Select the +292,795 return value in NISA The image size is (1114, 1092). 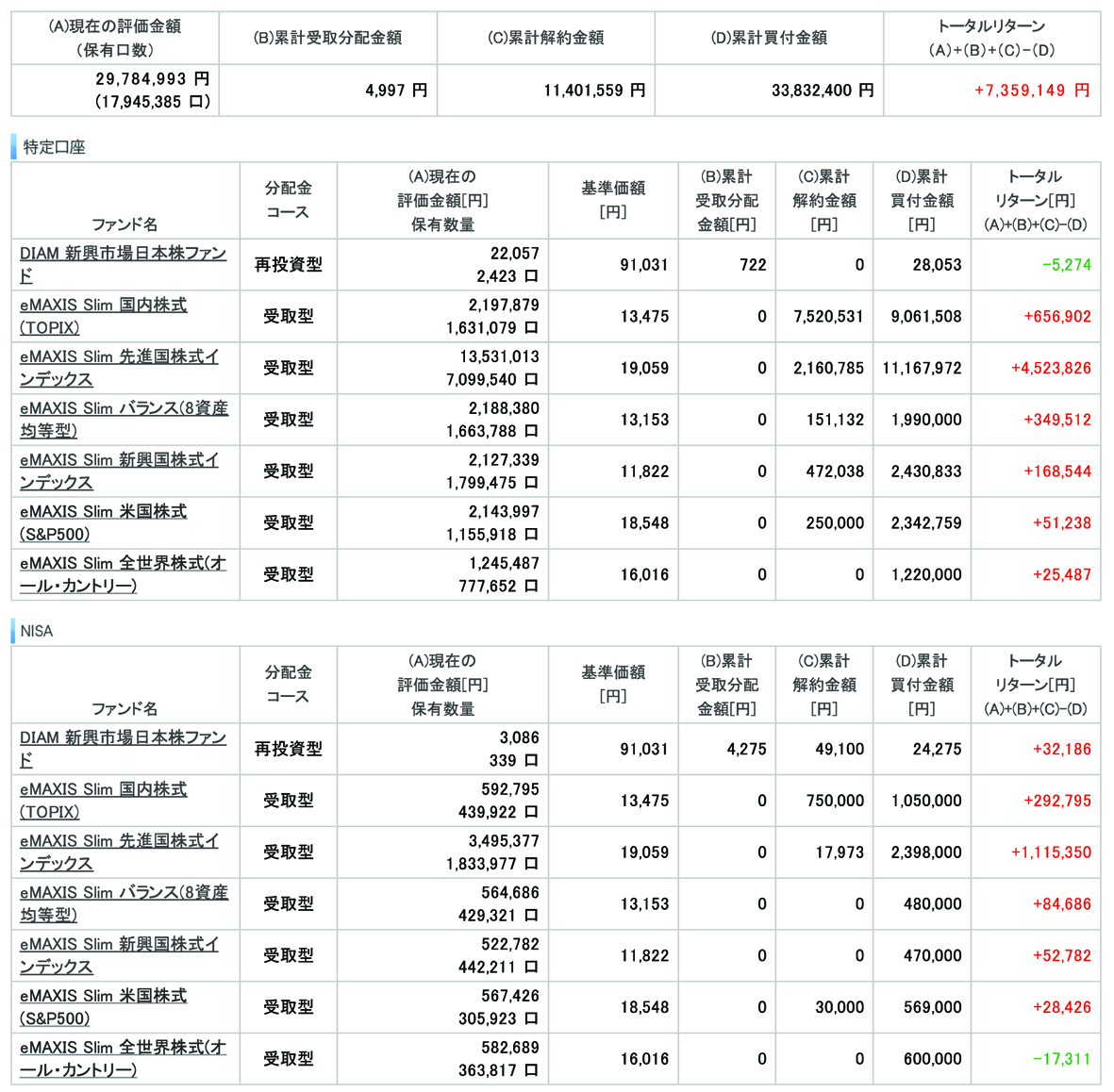(x=1057, y=801)
